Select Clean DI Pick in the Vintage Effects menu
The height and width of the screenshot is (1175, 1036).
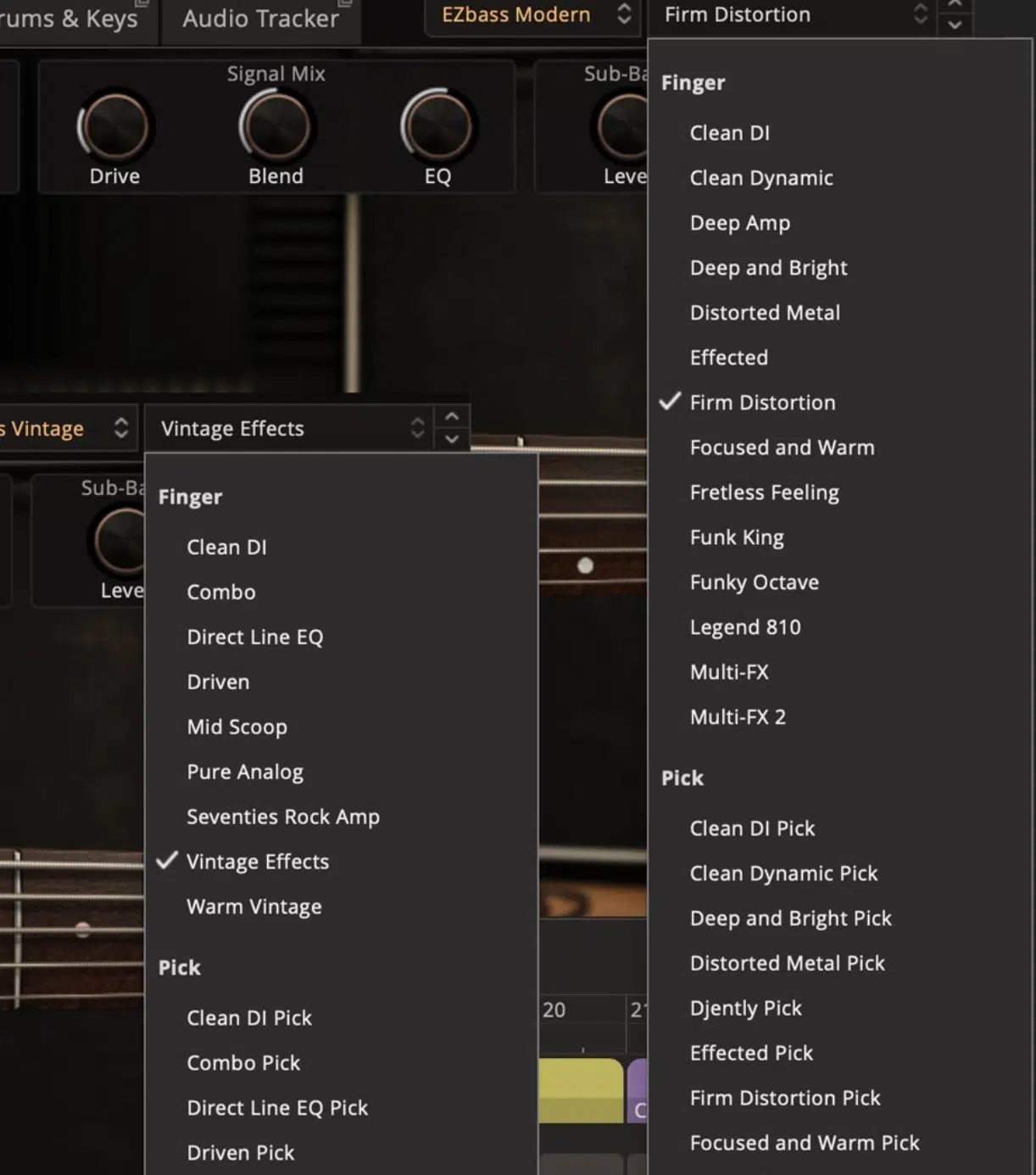342,1018
